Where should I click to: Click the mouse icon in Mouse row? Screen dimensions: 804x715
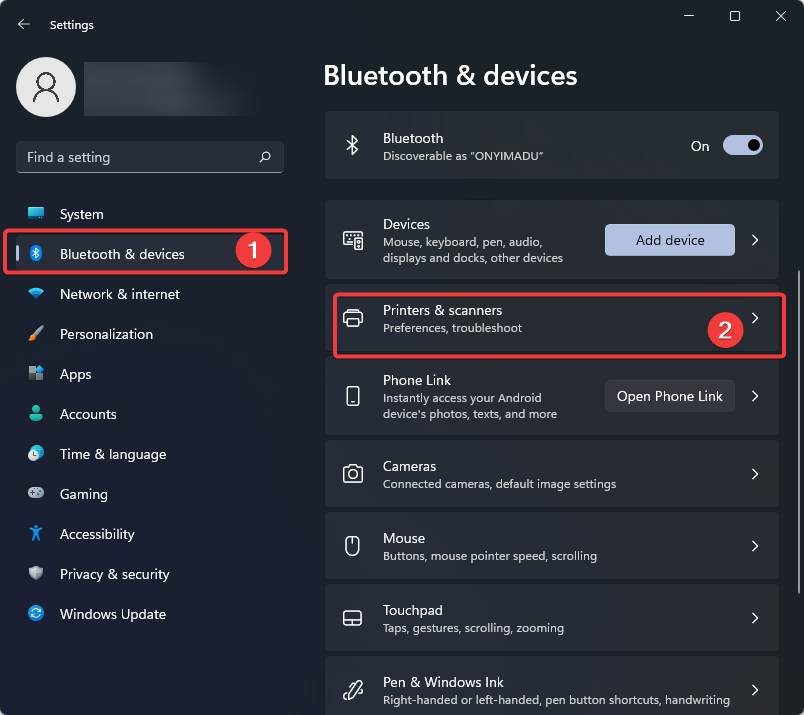(x=352, y=546)
